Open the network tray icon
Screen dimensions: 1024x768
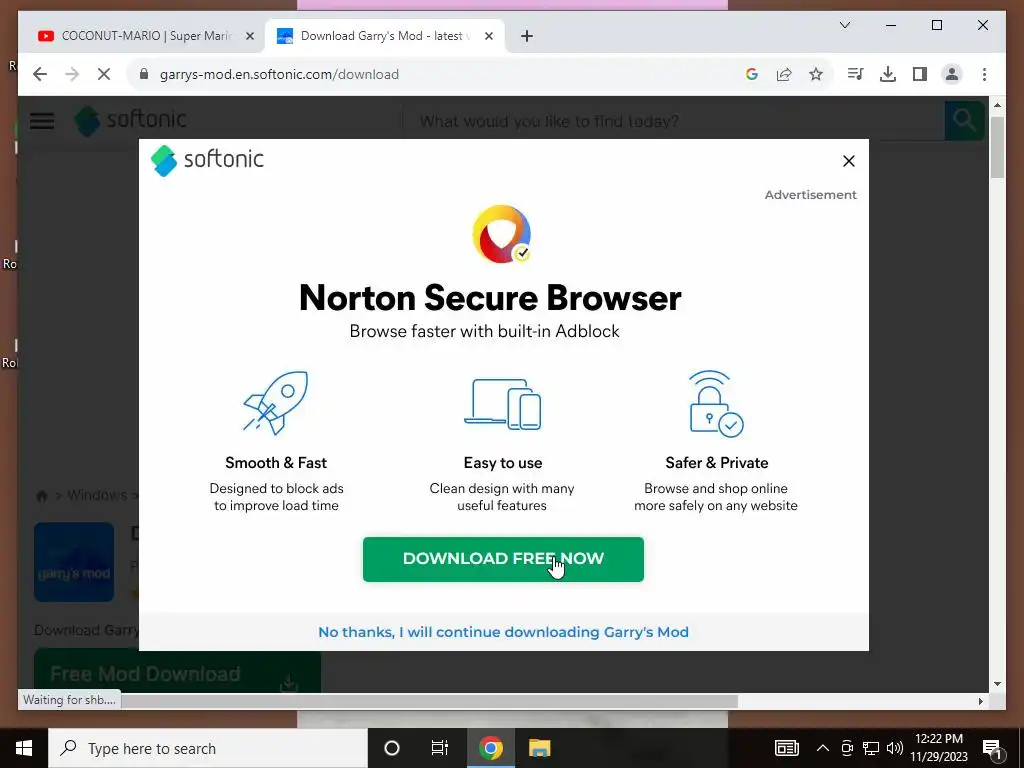[871, 748]
